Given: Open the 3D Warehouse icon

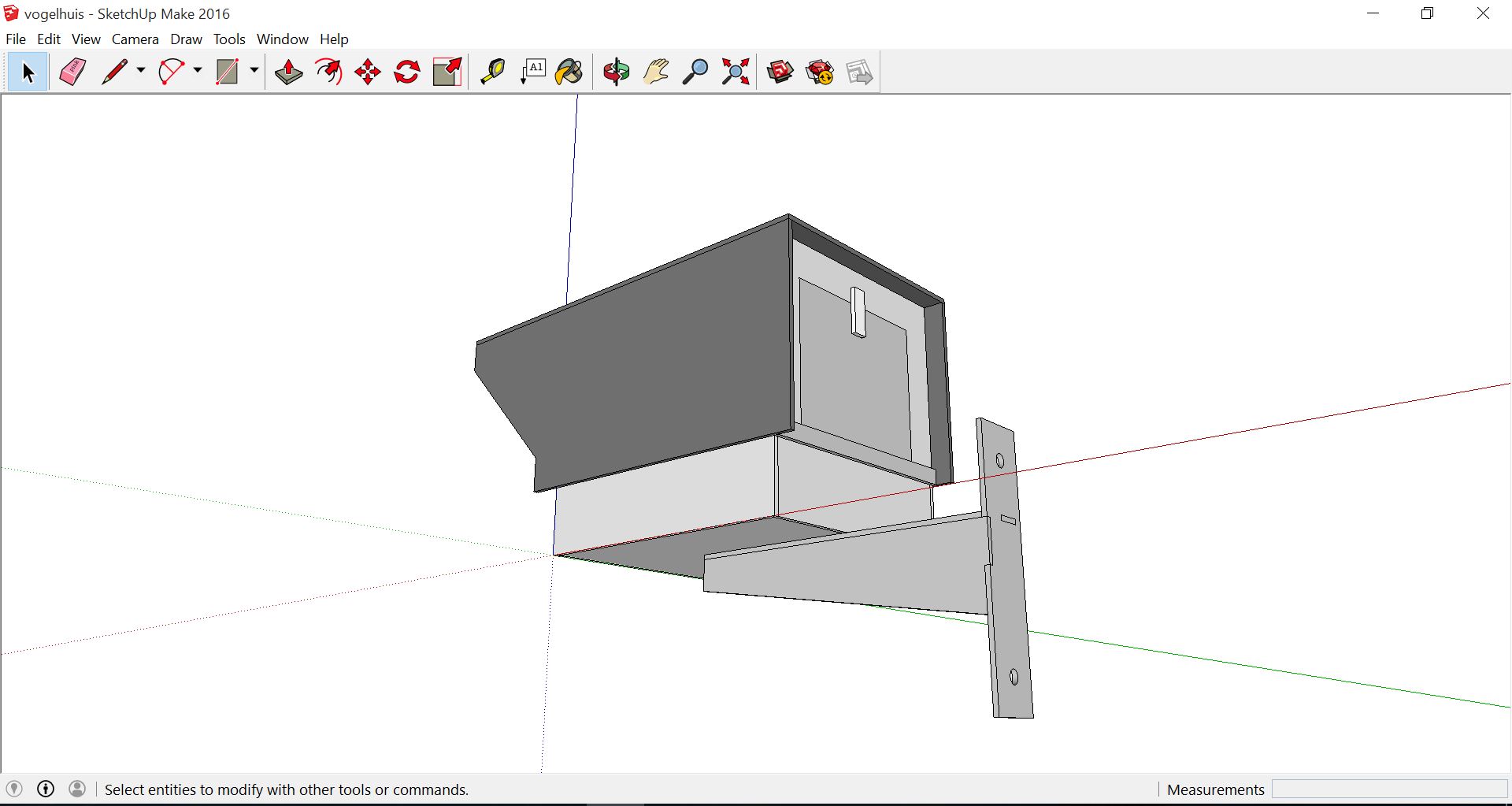Looking at the screenshot, I should pyautogui.click(x=780, y=72).
